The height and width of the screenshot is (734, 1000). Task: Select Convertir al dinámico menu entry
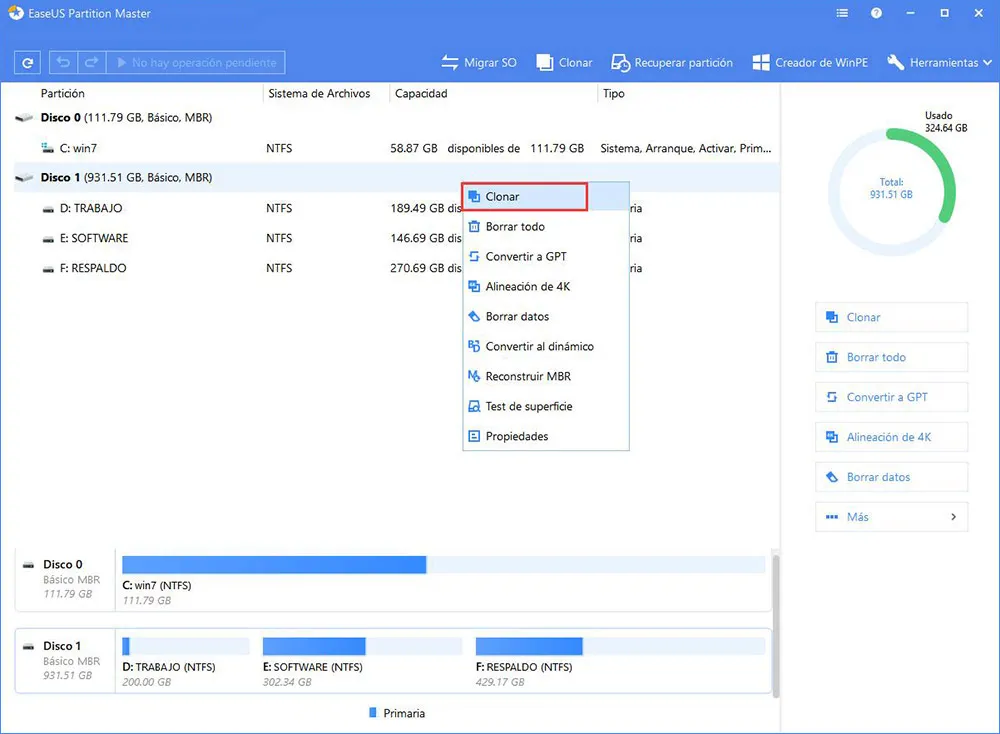546,346
